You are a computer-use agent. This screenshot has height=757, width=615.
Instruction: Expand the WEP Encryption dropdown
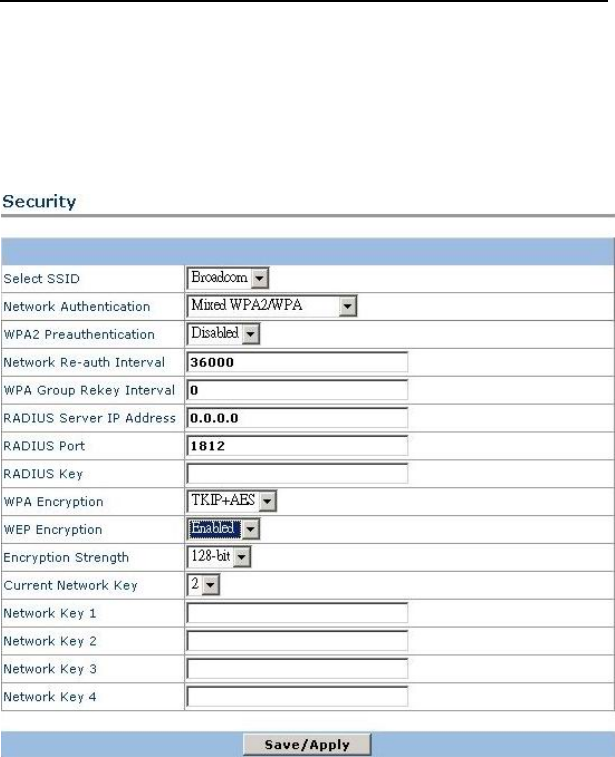tap(223, 528)
